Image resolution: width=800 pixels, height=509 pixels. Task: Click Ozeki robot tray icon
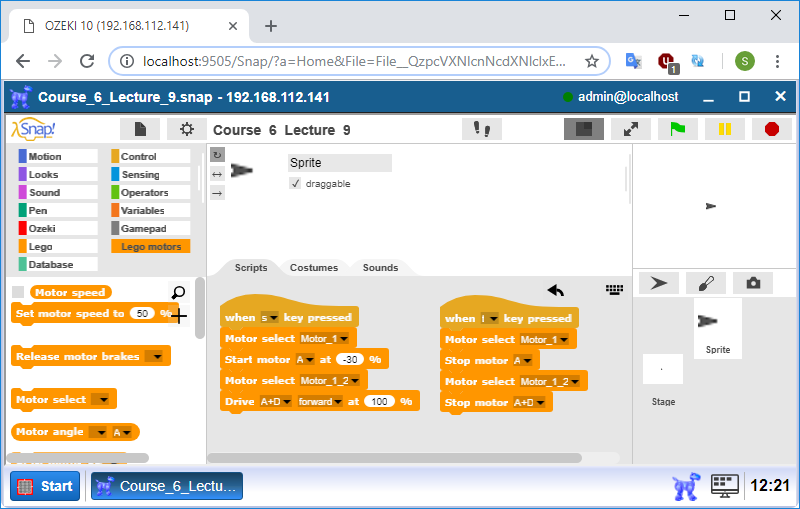pos(686,486)
